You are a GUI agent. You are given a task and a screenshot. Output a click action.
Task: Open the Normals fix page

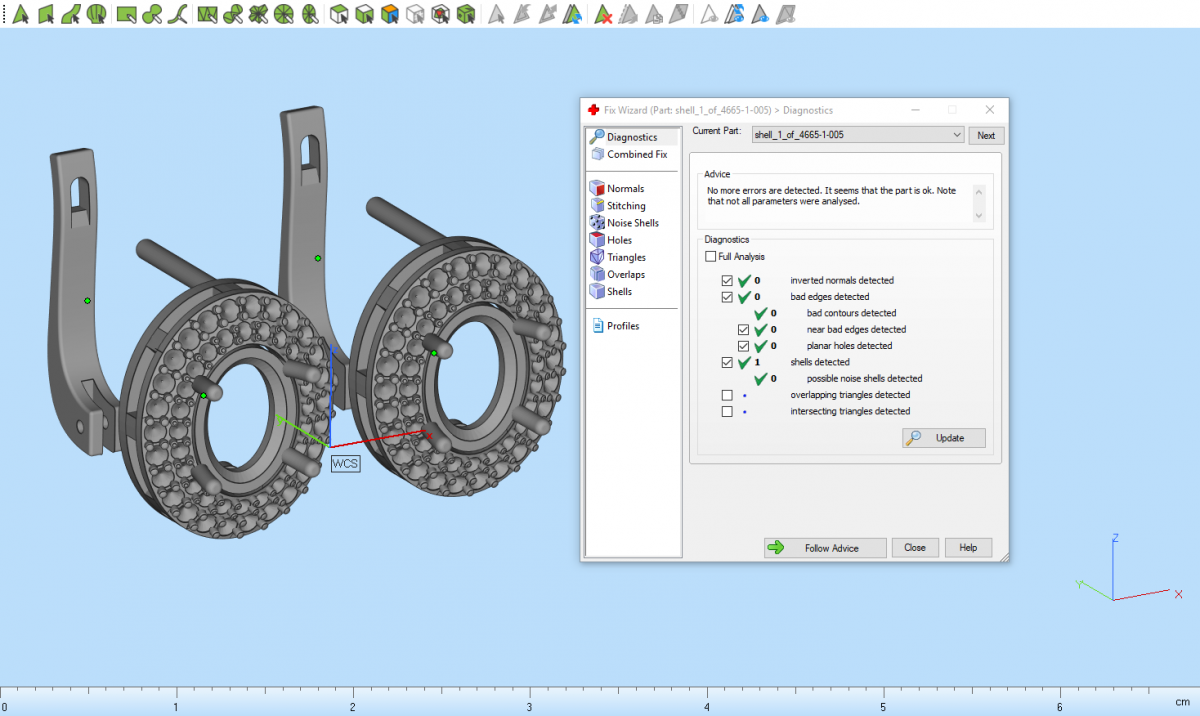[625, 188]
